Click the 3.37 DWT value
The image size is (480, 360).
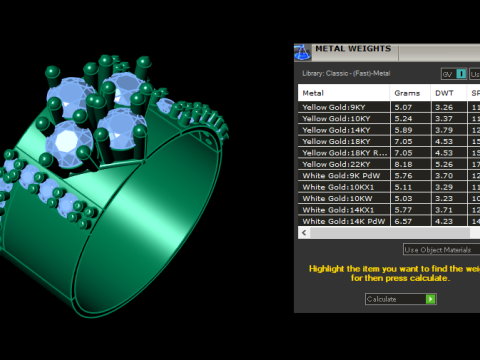[x=444, y=119]
